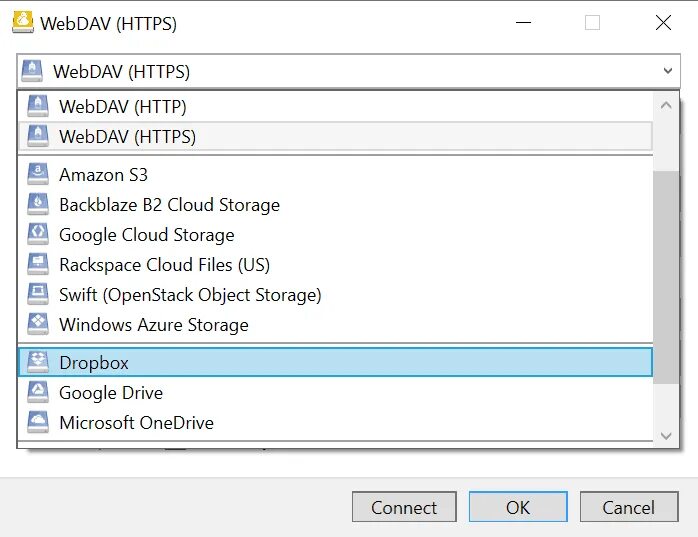Click the Dropbox box icon
Image resolution: width=698 pixels, height=537 pixels.
tap(38, 362)
